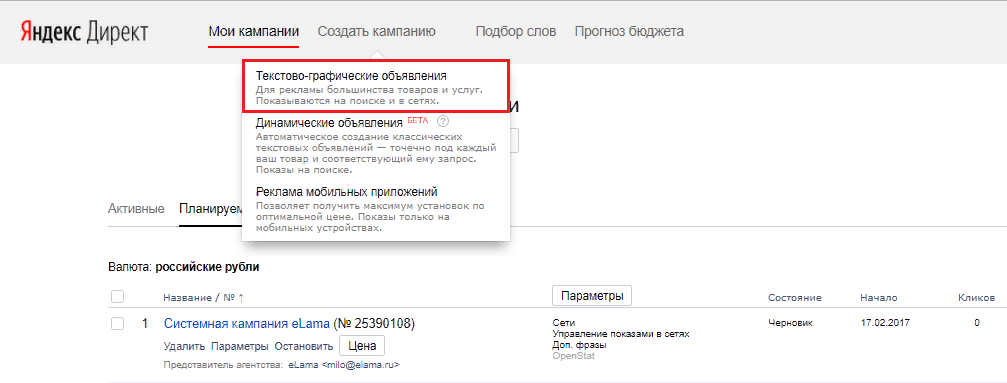Click Параметры link under campaign name
Viewport: 1007px width, 383px height.
[x=240, y=346]
